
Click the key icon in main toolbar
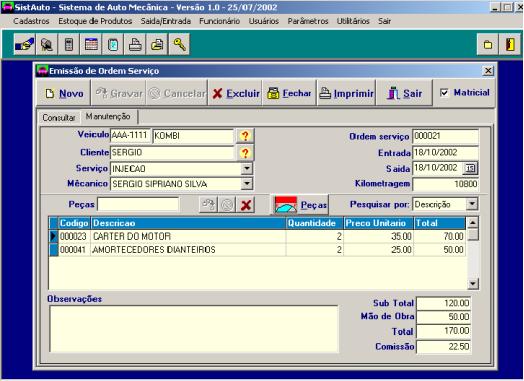click(x=179, y=44)
